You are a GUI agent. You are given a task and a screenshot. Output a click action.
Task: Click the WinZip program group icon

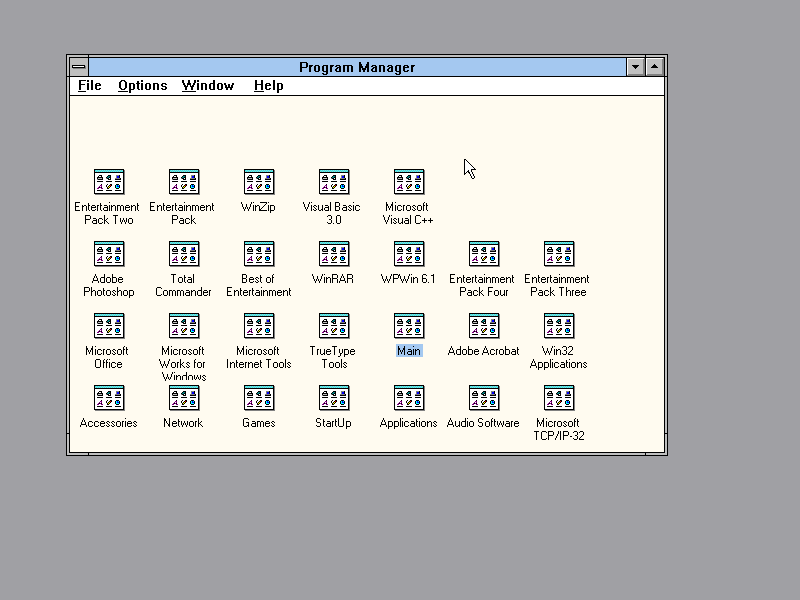[259, 182]
